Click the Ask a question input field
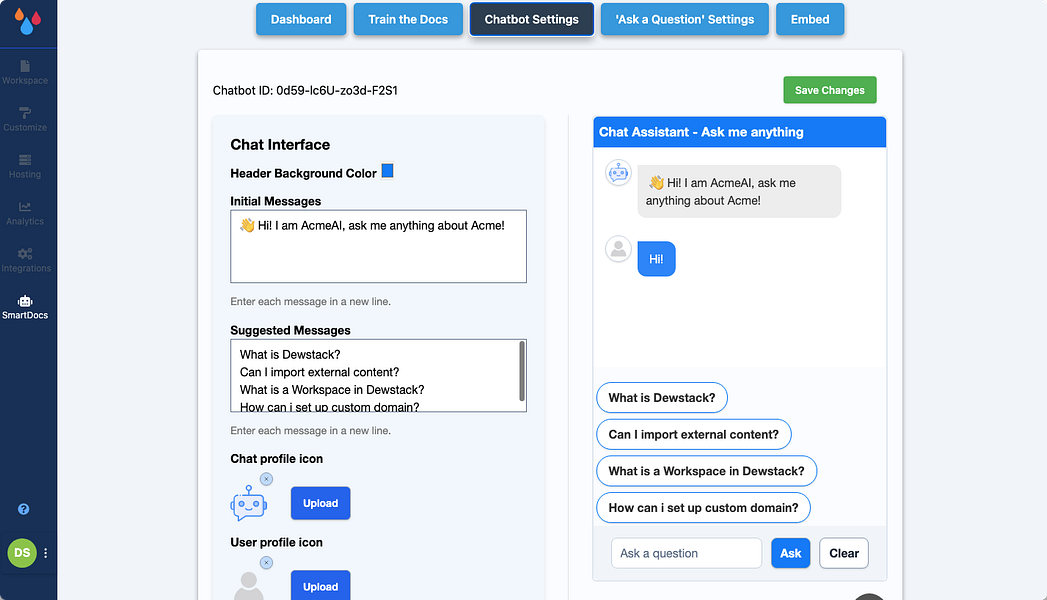The height and width of the screenshot is (600, 1047). click(686, 553)
